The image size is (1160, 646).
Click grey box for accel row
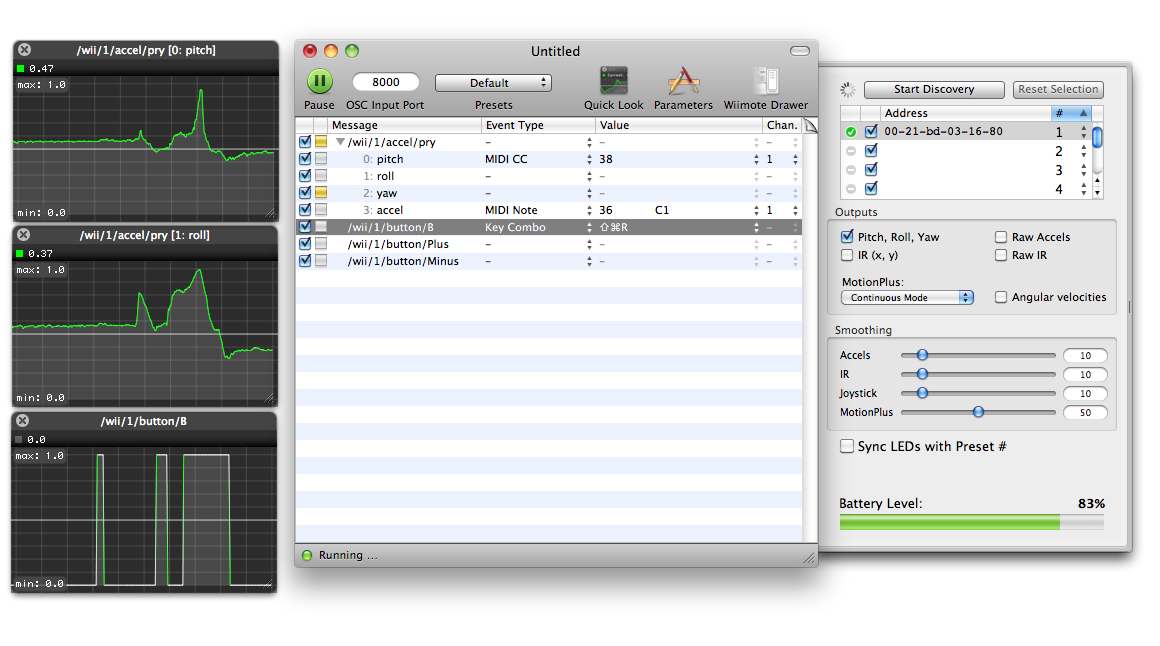[x=321, y=209]
